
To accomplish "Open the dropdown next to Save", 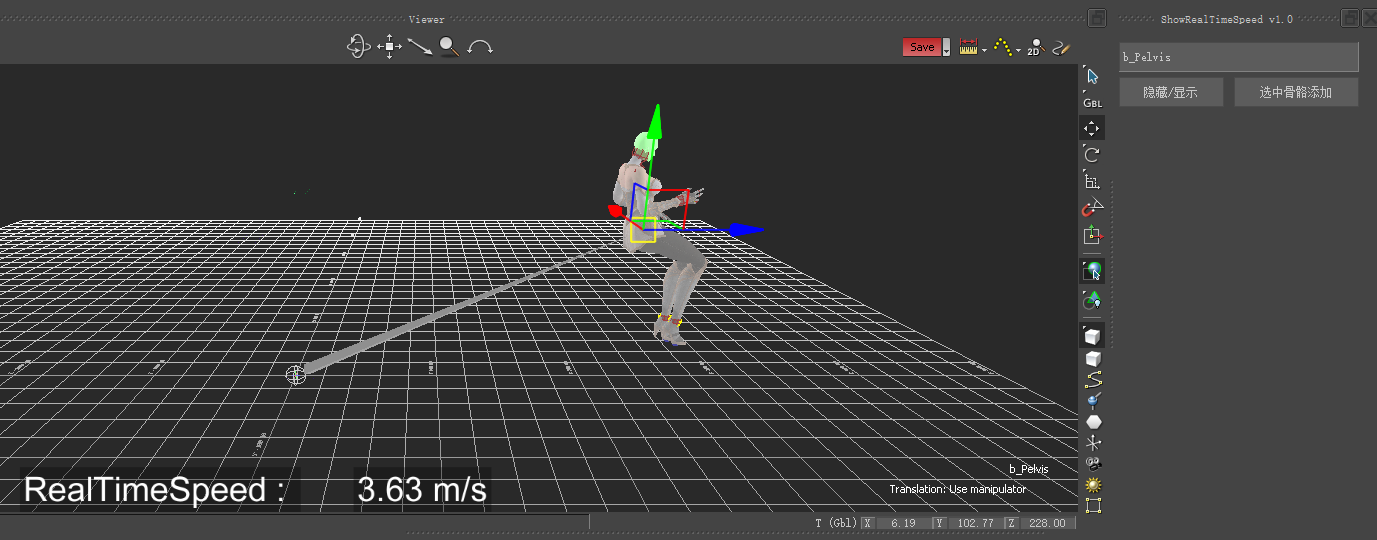I will [x=946, y=48].
